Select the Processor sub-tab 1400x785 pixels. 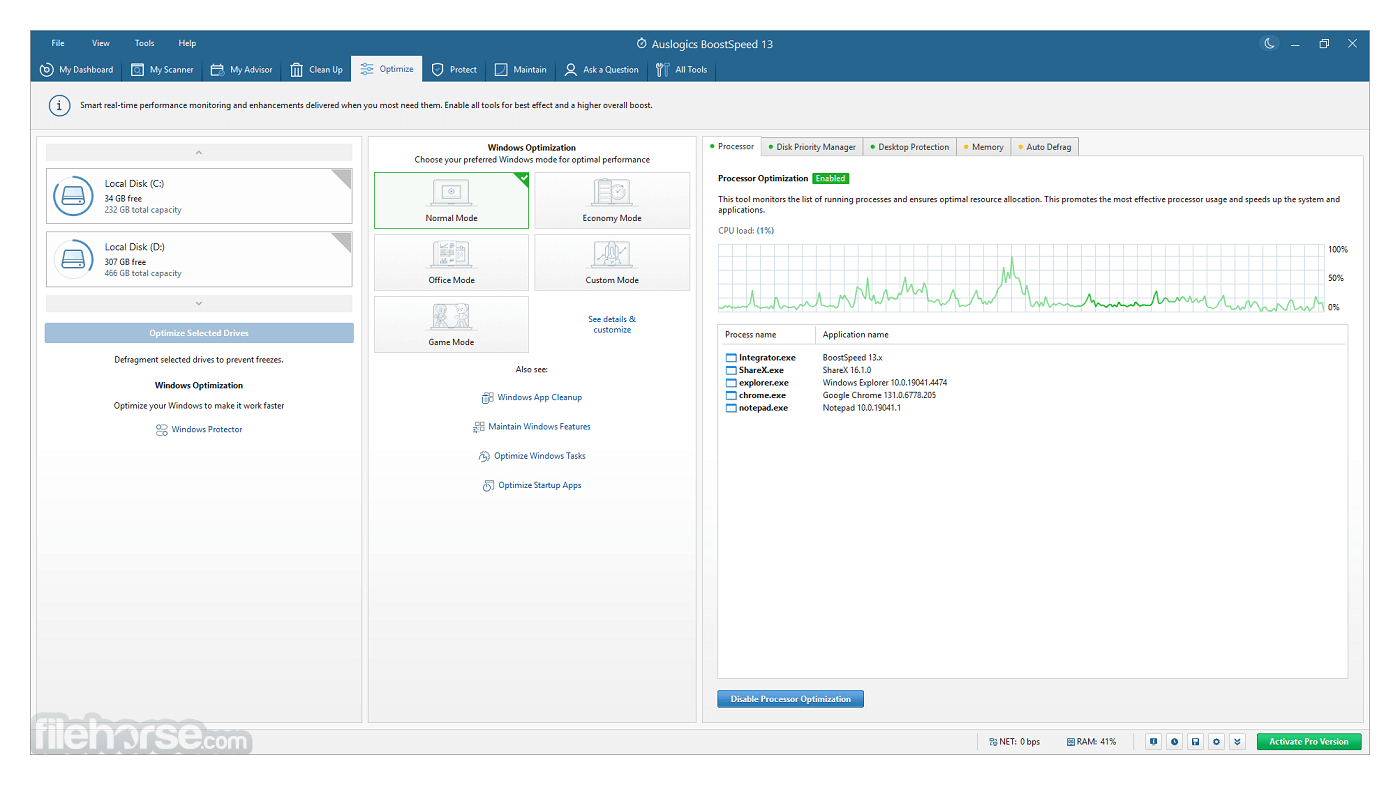click(732, 146)
